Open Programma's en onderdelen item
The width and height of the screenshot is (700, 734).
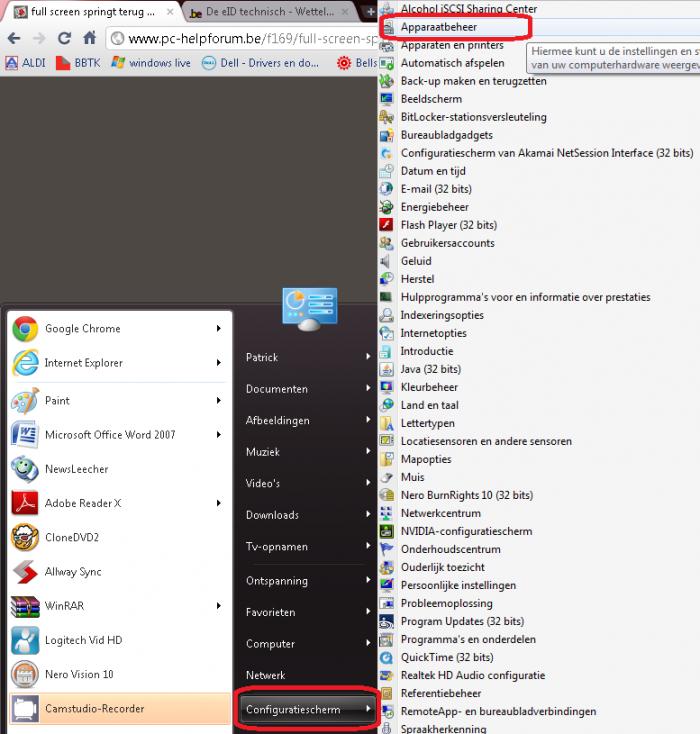(468, 639)
